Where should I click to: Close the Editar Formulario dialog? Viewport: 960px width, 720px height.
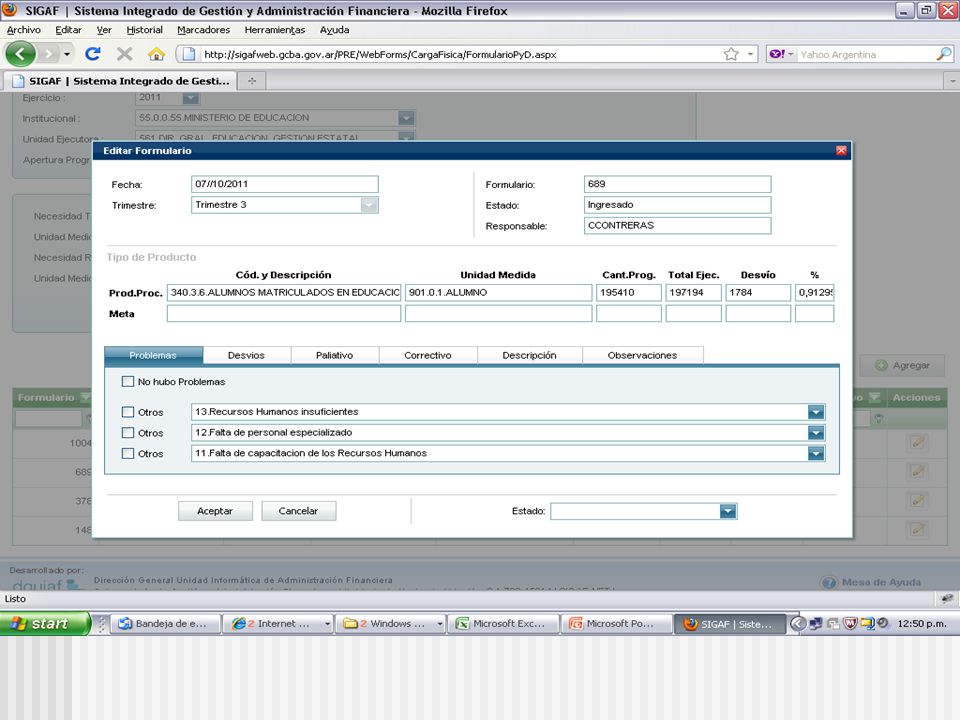(841, 151)
